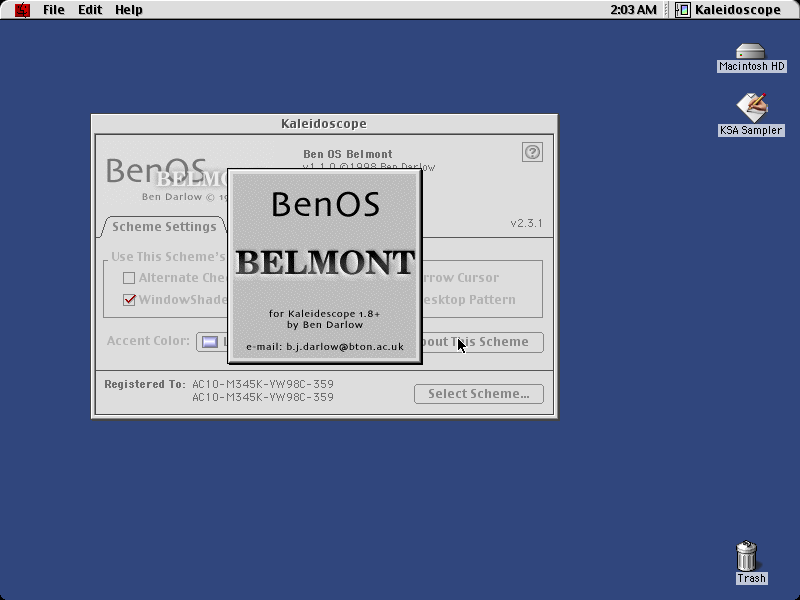
Task: Open the Accent Color dropdown swatch
Action: pyautogui.click(x=212, y=342)
